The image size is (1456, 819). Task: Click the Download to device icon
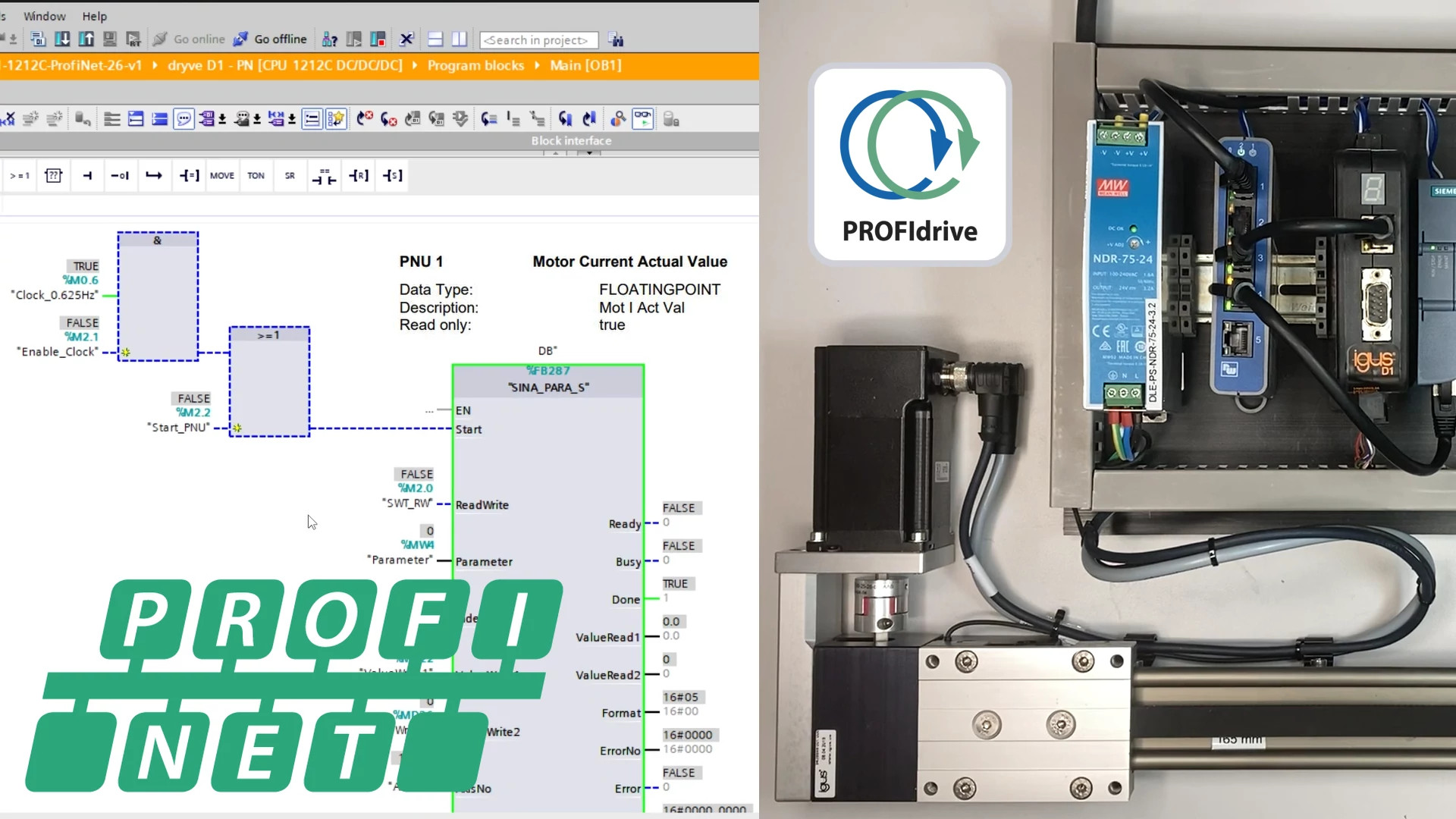pos(62,39)
